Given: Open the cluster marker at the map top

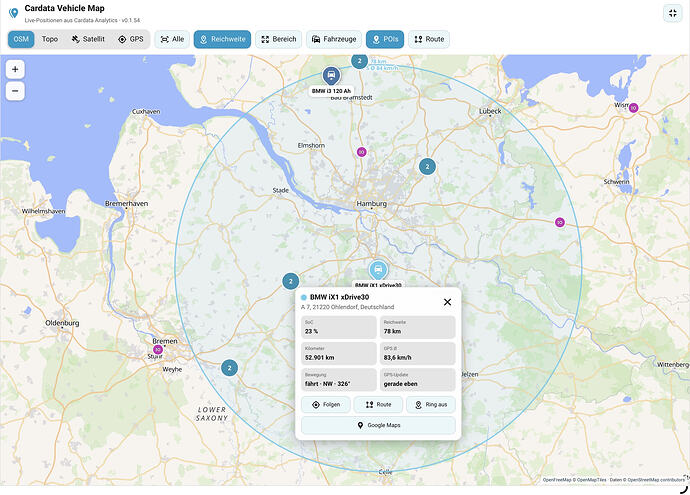Looking at the screenshot, I should pos(360,61).
